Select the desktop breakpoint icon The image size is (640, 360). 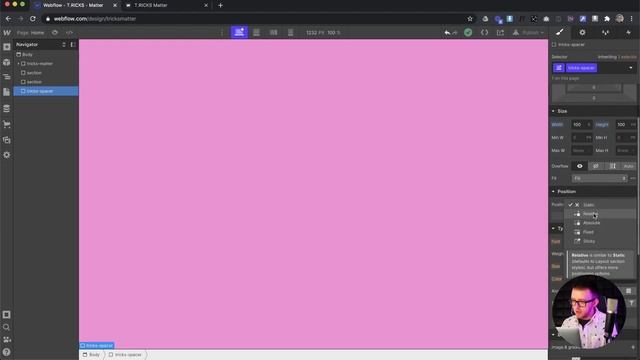pos(239,32)
